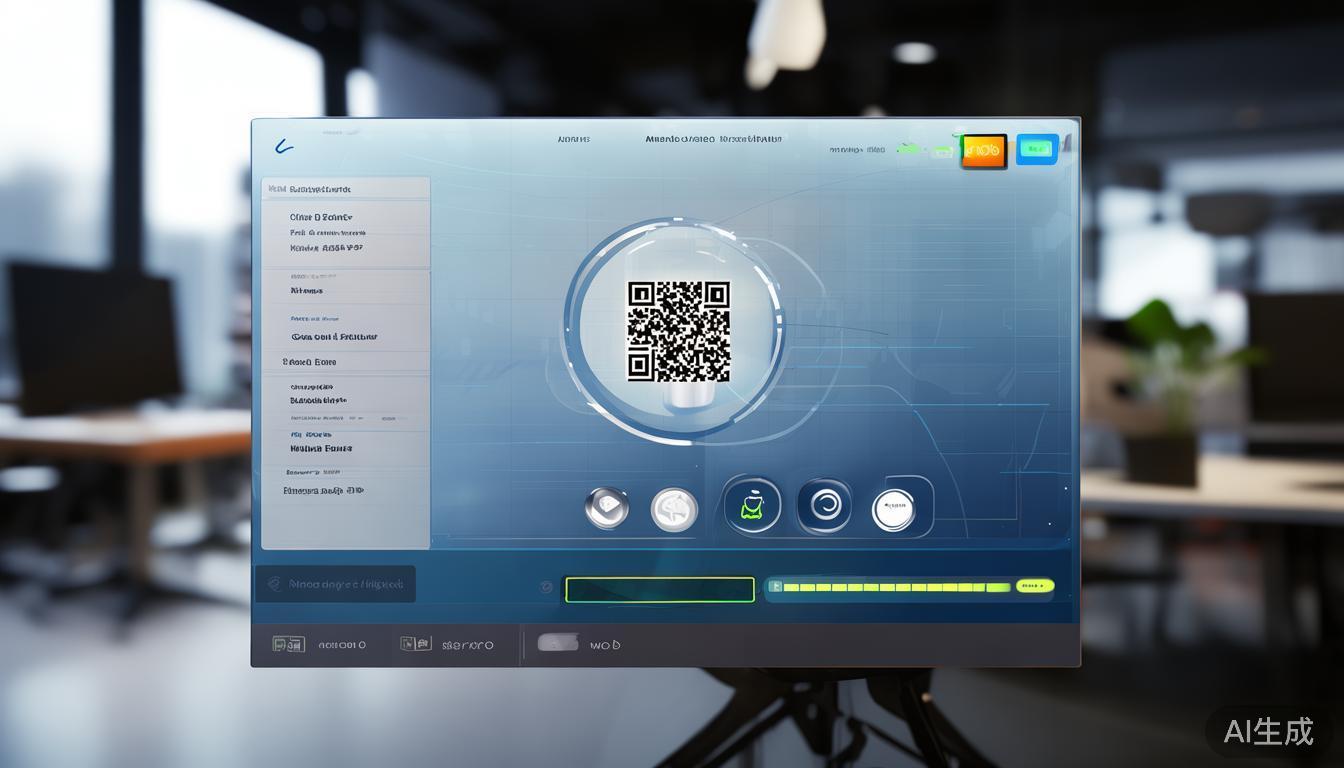
Task: Click the first silver round icon
Action: pyautogui.click(x=607, y=508)
